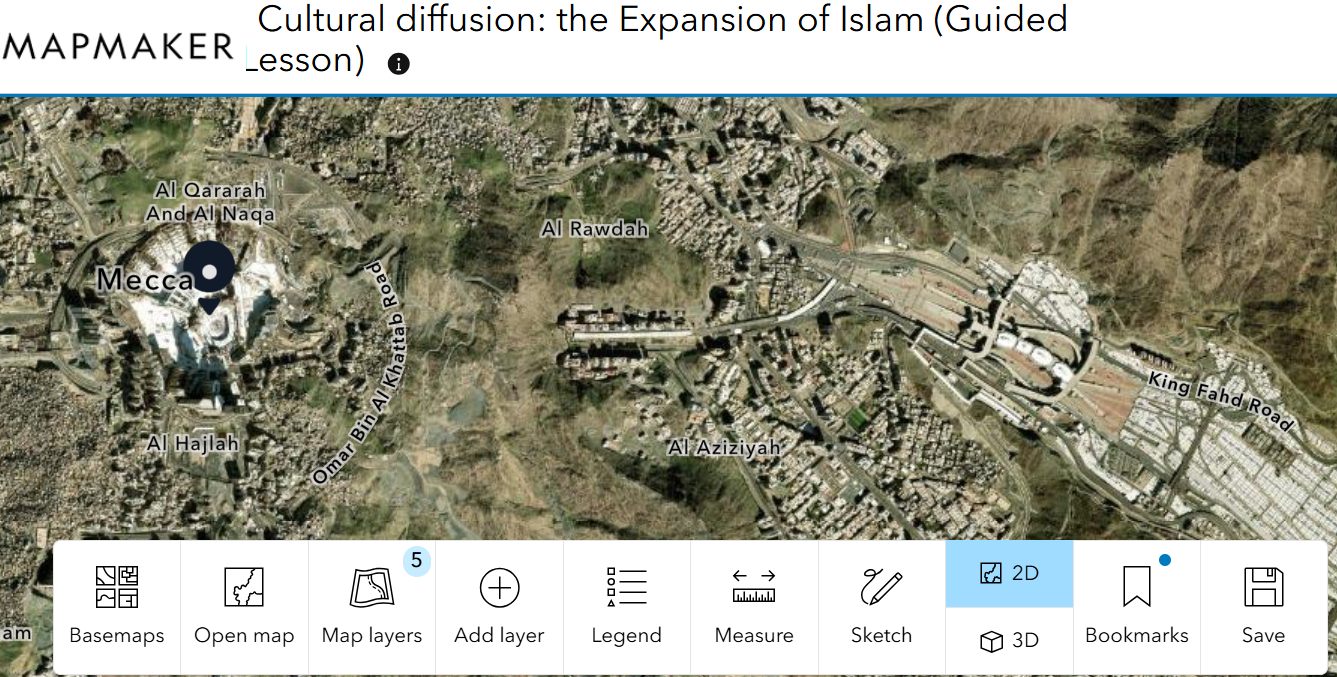Click the MapMaker logo

pyautogui.click(x=118, y=46)
